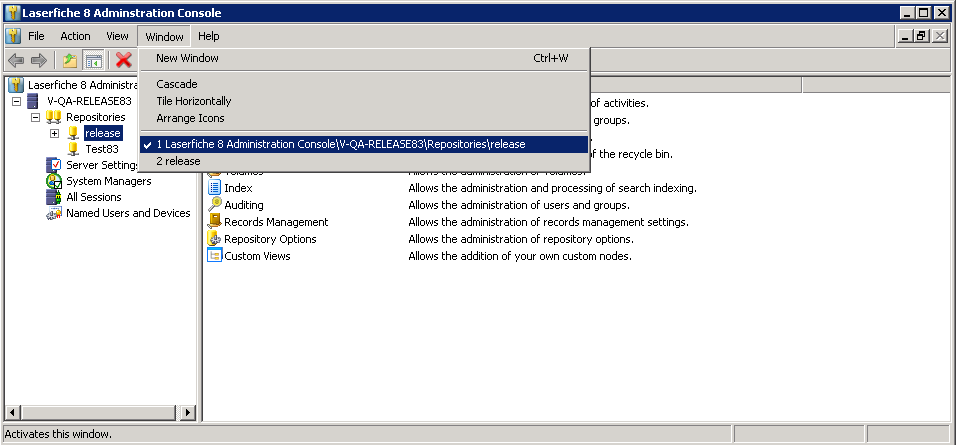
Task: Collapse the Repositories tree node
Action: pyautogui.click(x=35, y=117)
